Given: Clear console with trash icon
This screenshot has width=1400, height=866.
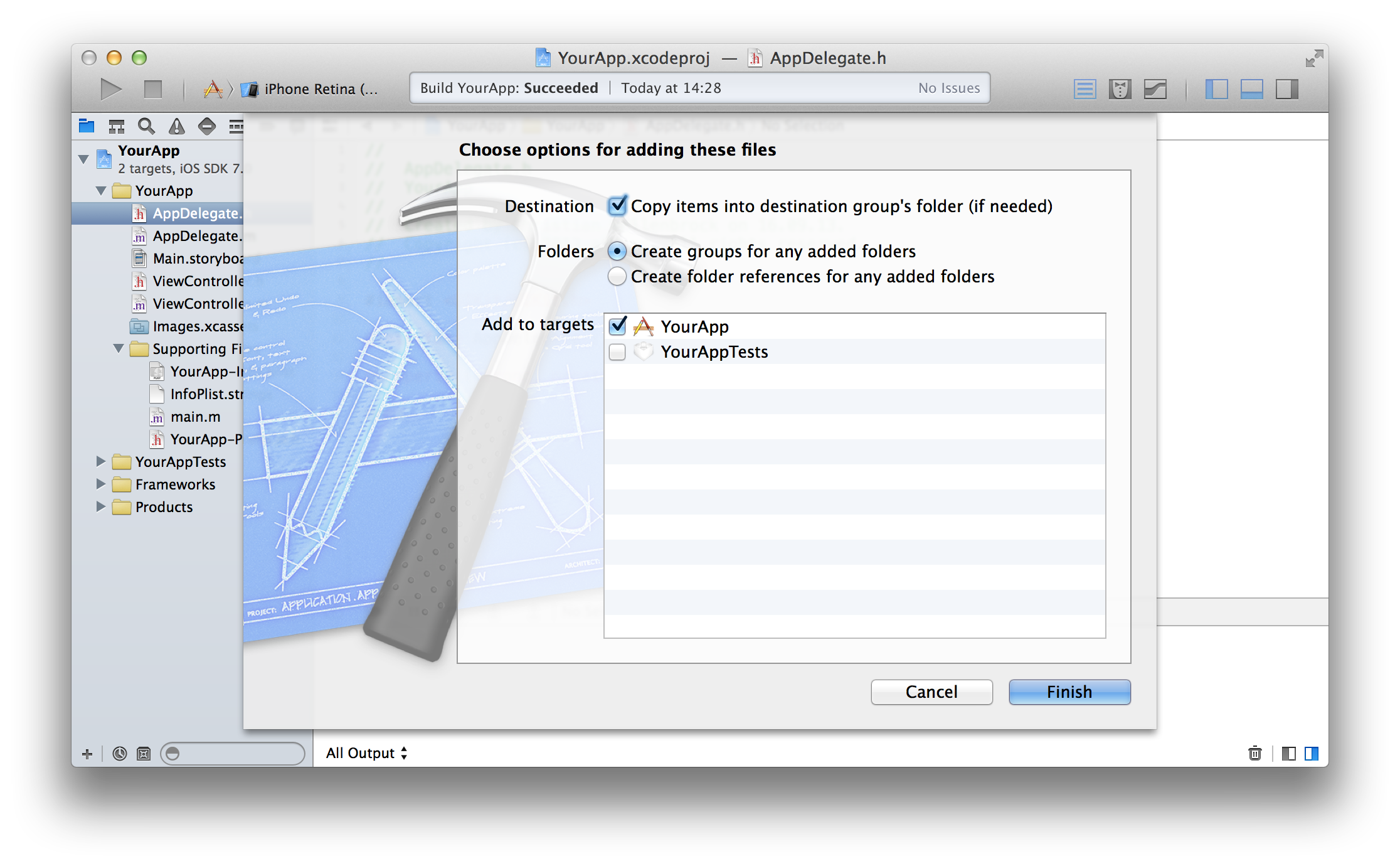Looking at the screenshot, I should 1254,753.
